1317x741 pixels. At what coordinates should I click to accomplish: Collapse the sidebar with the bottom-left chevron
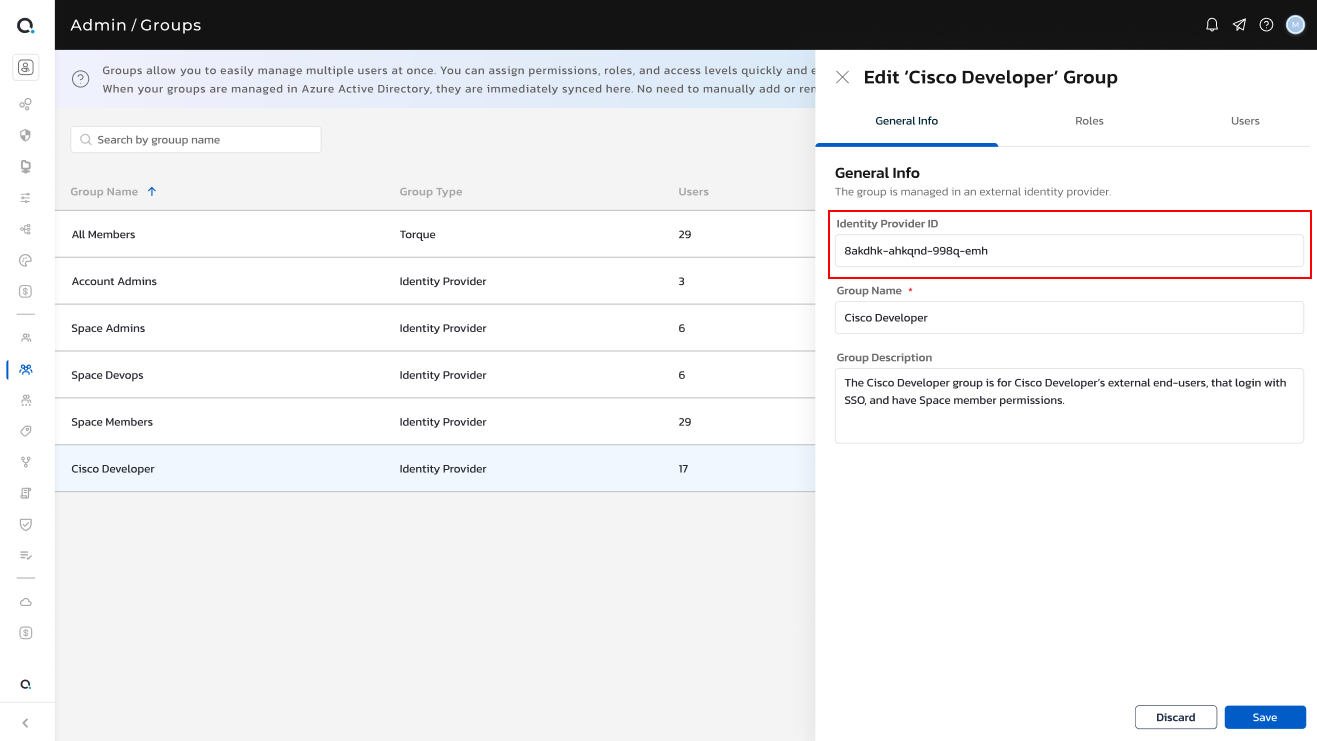[26, 722]
